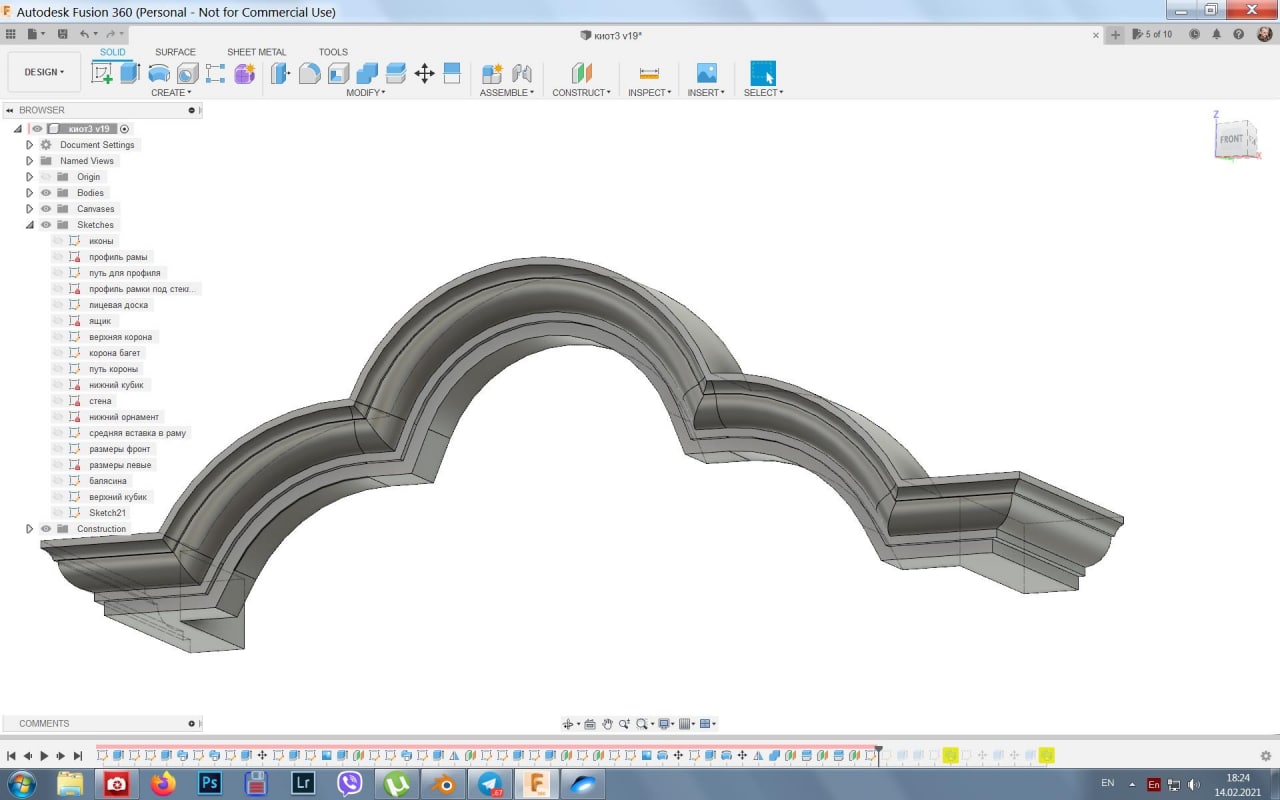This screenshot has height=800, width=1280.
Task: Click the Orbit tool icon
Action: [x=568, y=724]
